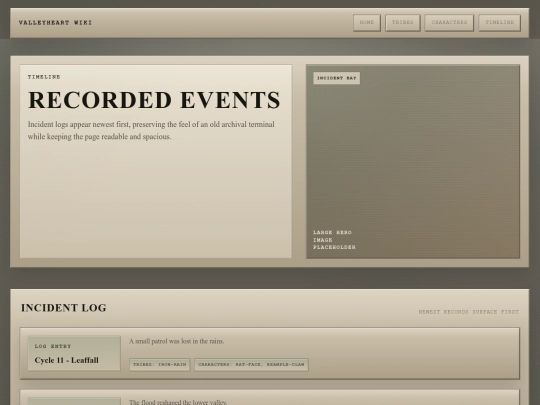
Task: Click the Valleyheart Wiki site title
Action: [55, 23]
